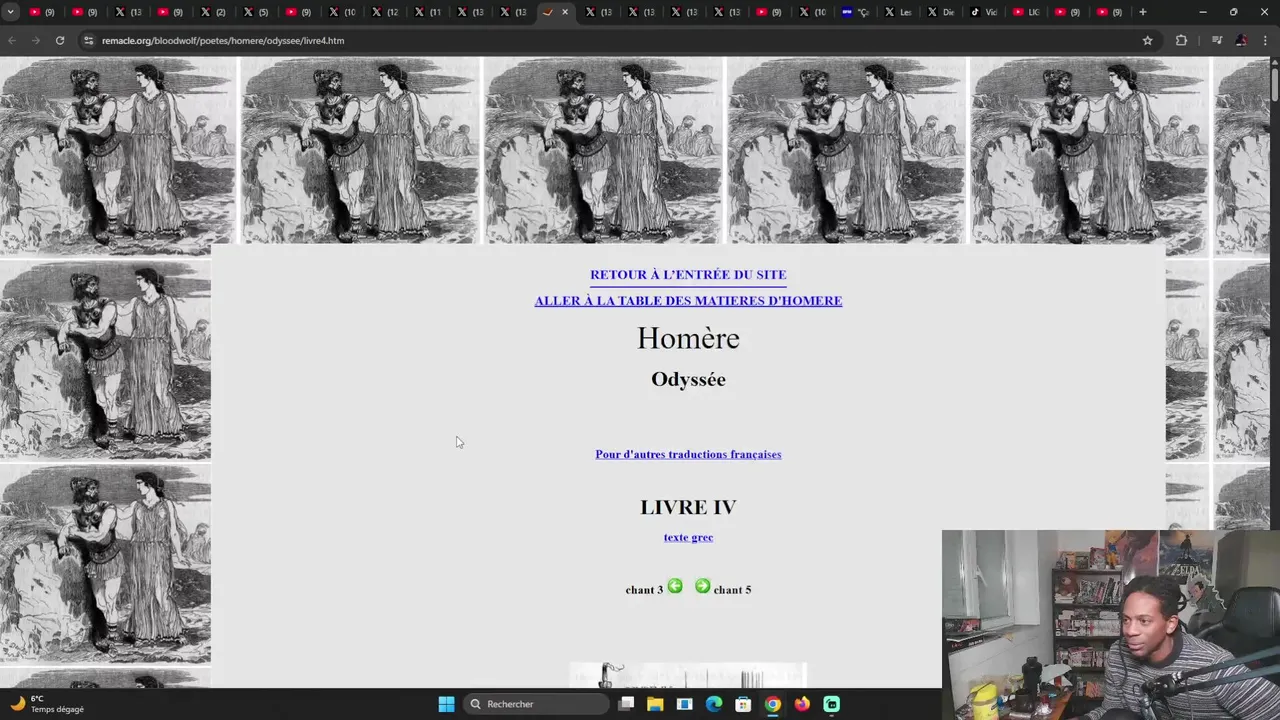Click the webcam overlay of the streamer
1280x720 pixels.
pos(1110,625)
